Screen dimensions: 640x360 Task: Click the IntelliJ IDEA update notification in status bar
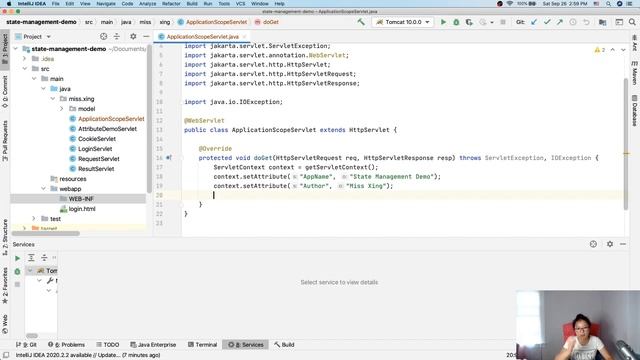(88, 355)
